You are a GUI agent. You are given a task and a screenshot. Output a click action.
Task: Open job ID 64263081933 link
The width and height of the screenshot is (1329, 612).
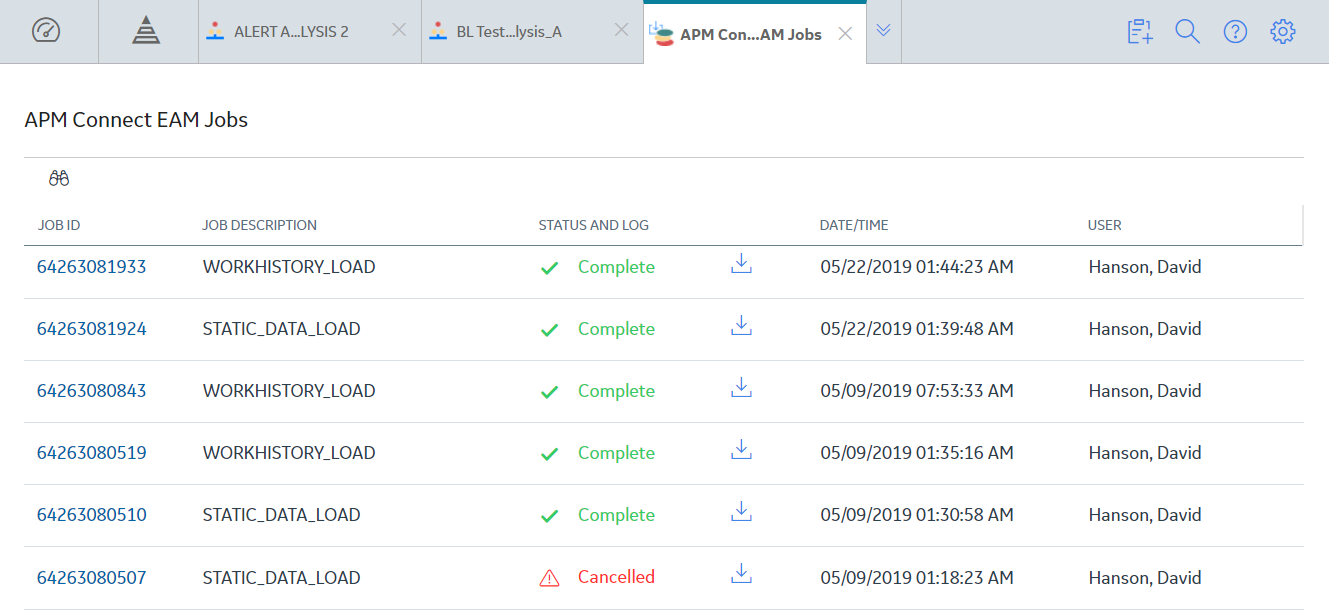92,267
